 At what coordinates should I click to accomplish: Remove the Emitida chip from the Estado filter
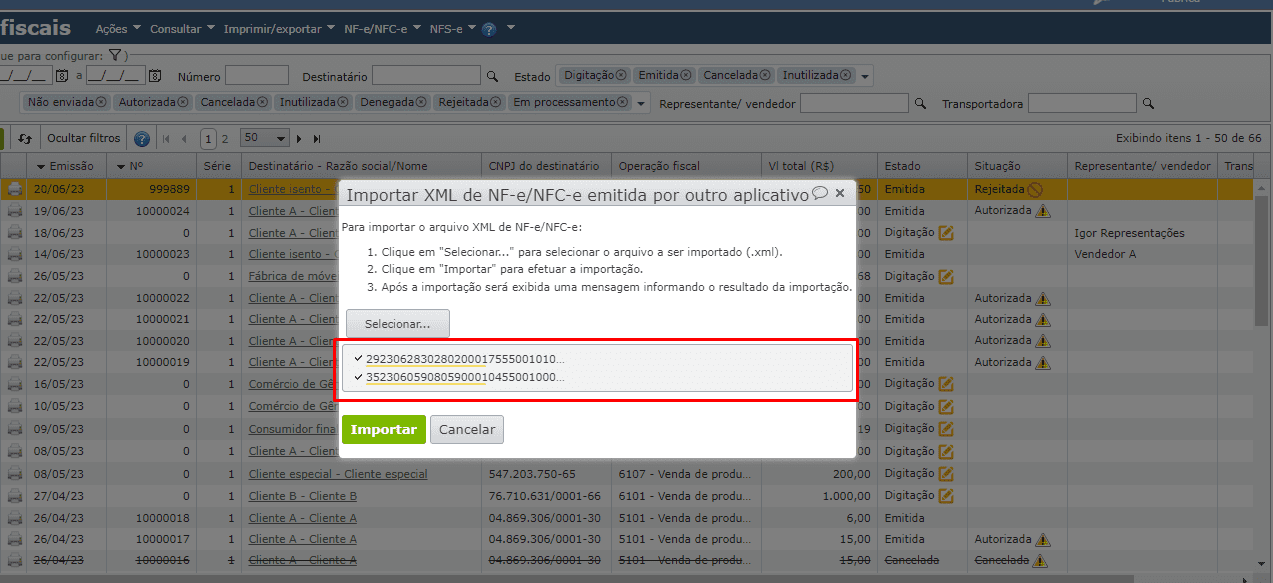coord(686,75)
